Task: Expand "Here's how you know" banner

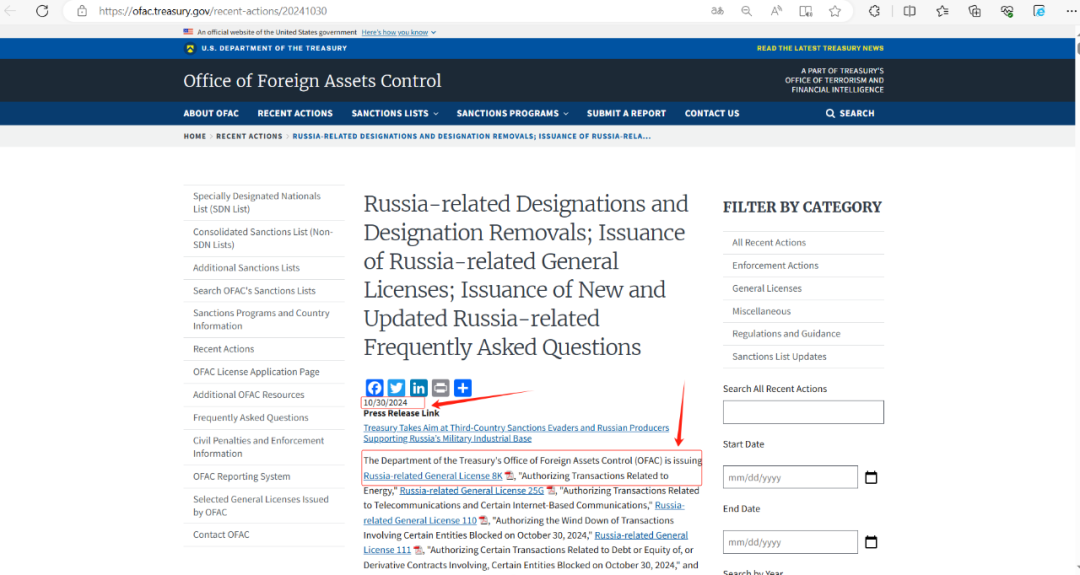Action: pyautogui.click(x=398, y=32)
